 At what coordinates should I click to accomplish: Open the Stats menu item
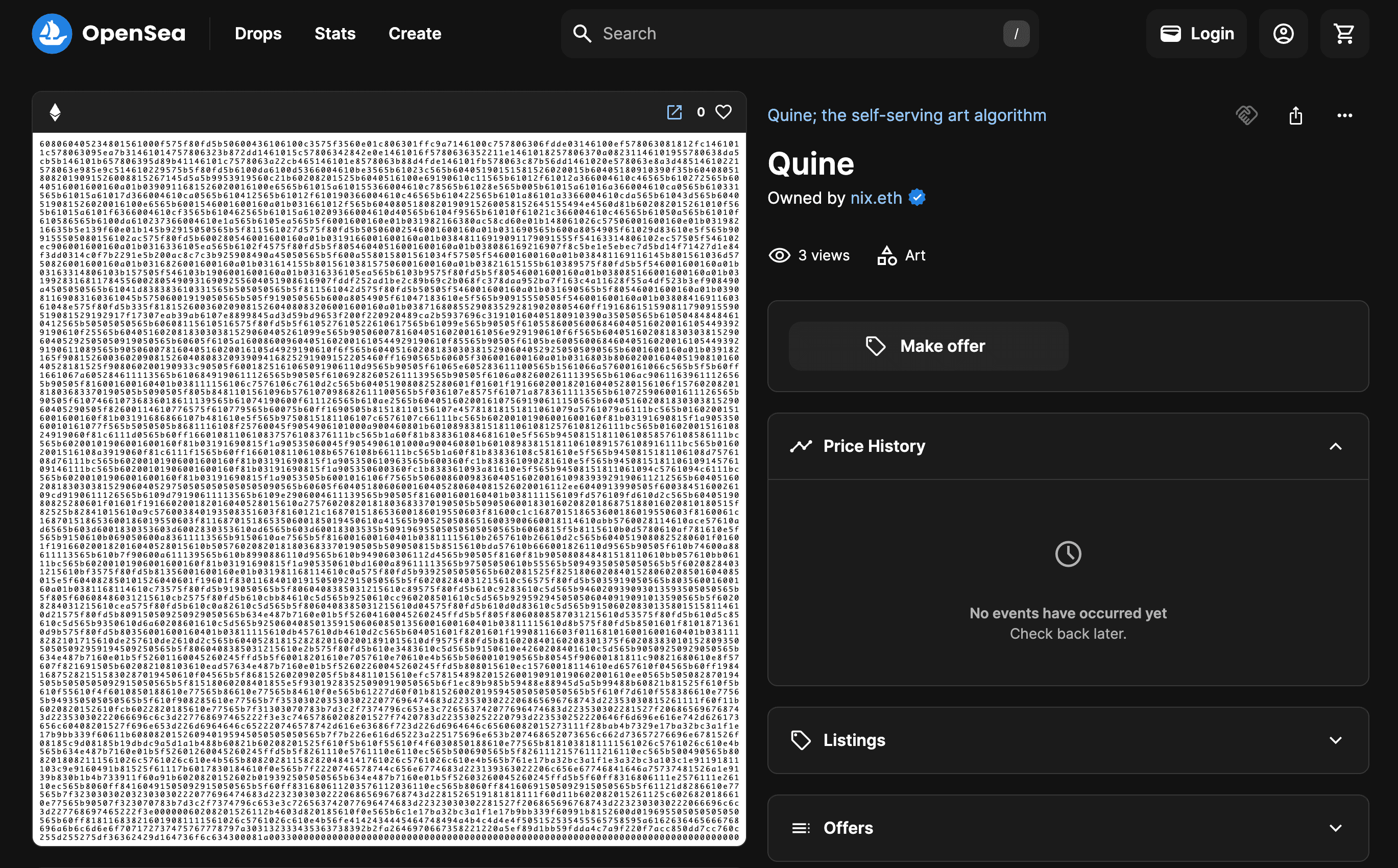335,33
